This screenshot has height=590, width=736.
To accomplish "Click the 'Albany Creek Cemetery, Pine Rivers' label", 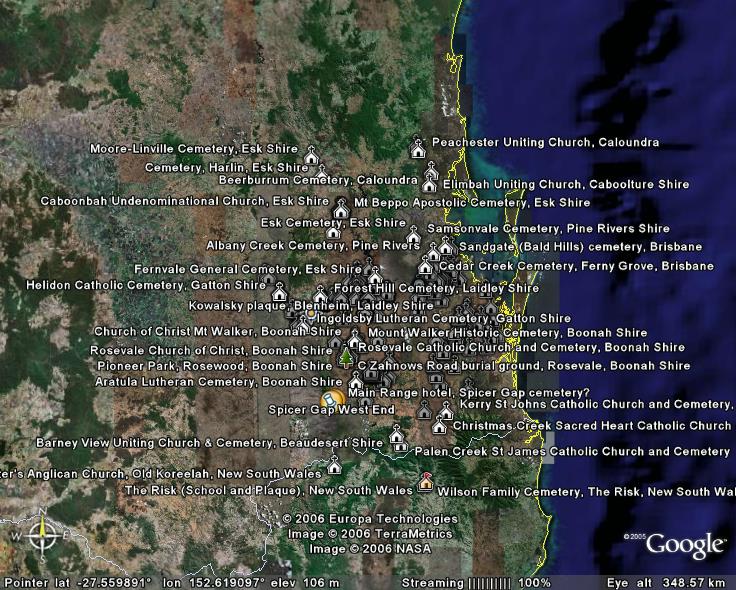I will click(313, 245).
